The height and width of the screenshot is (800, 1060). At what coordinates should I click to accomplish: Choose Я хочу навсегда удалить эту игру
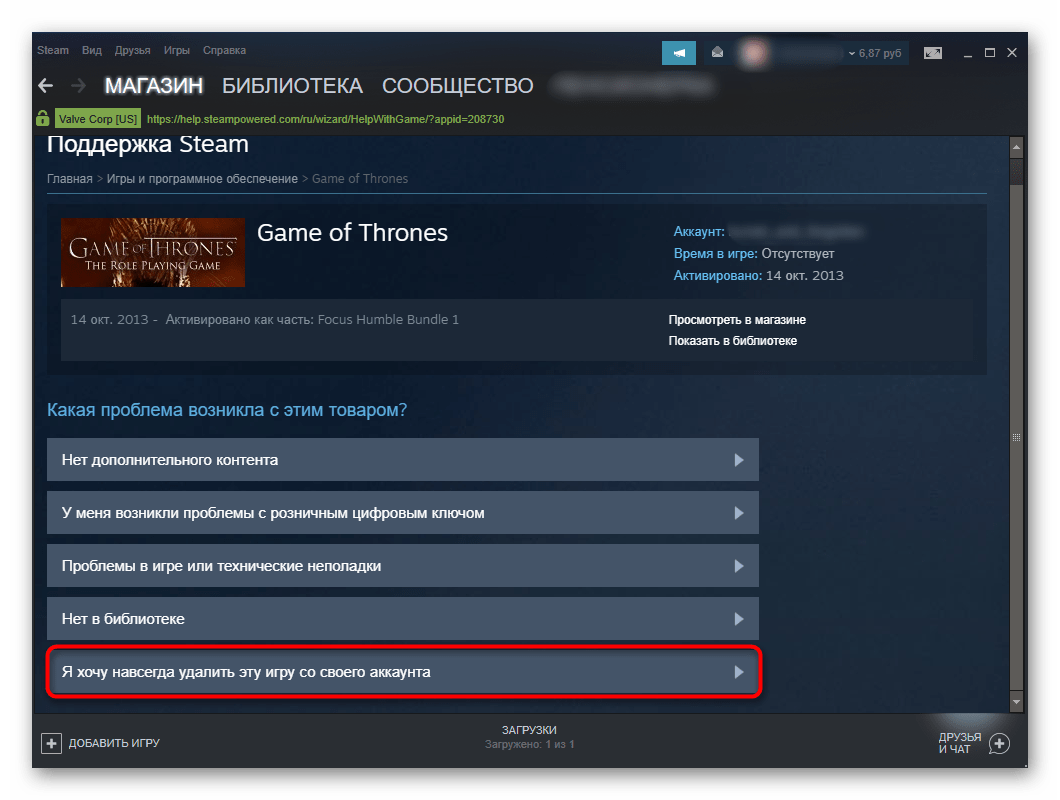(x=403, y=672)
